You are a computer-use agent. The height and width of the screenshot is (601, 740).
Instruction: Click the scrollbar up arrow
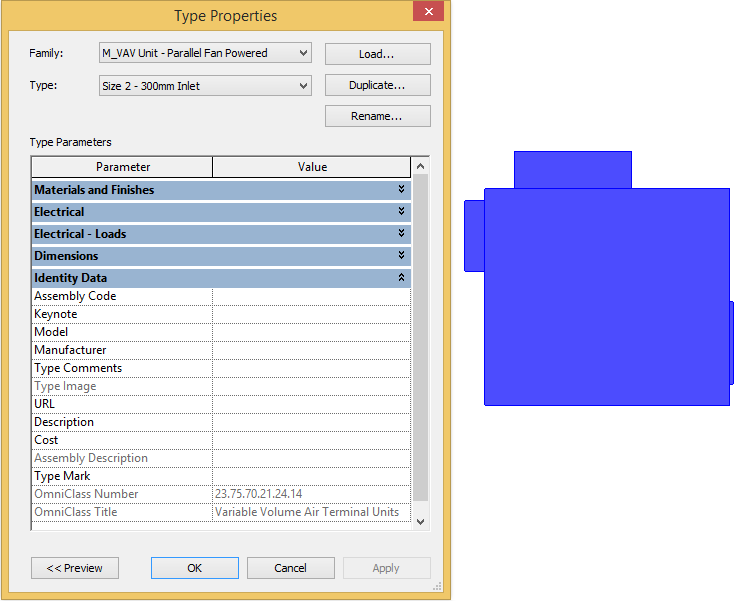tap(420, 166)
